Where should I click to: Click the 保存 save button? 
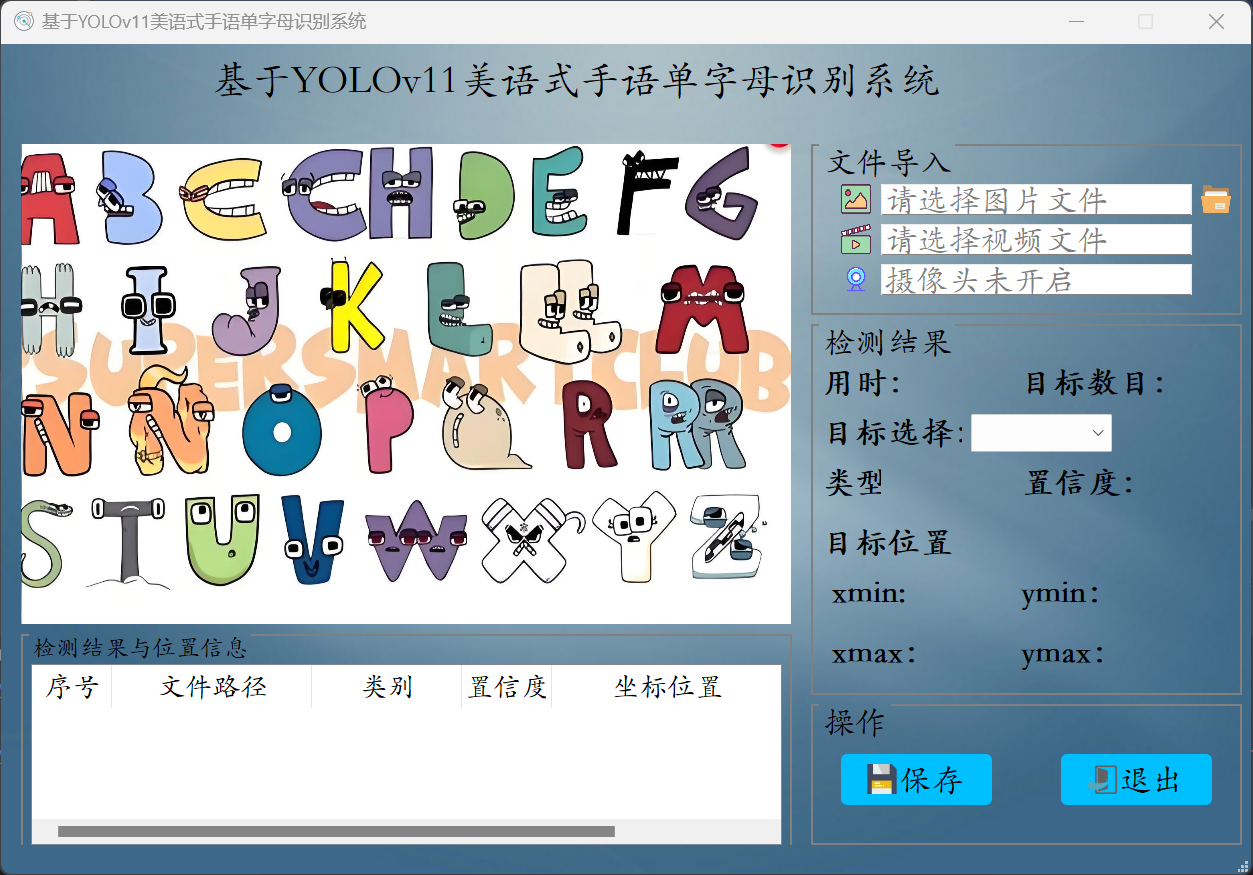916,779
